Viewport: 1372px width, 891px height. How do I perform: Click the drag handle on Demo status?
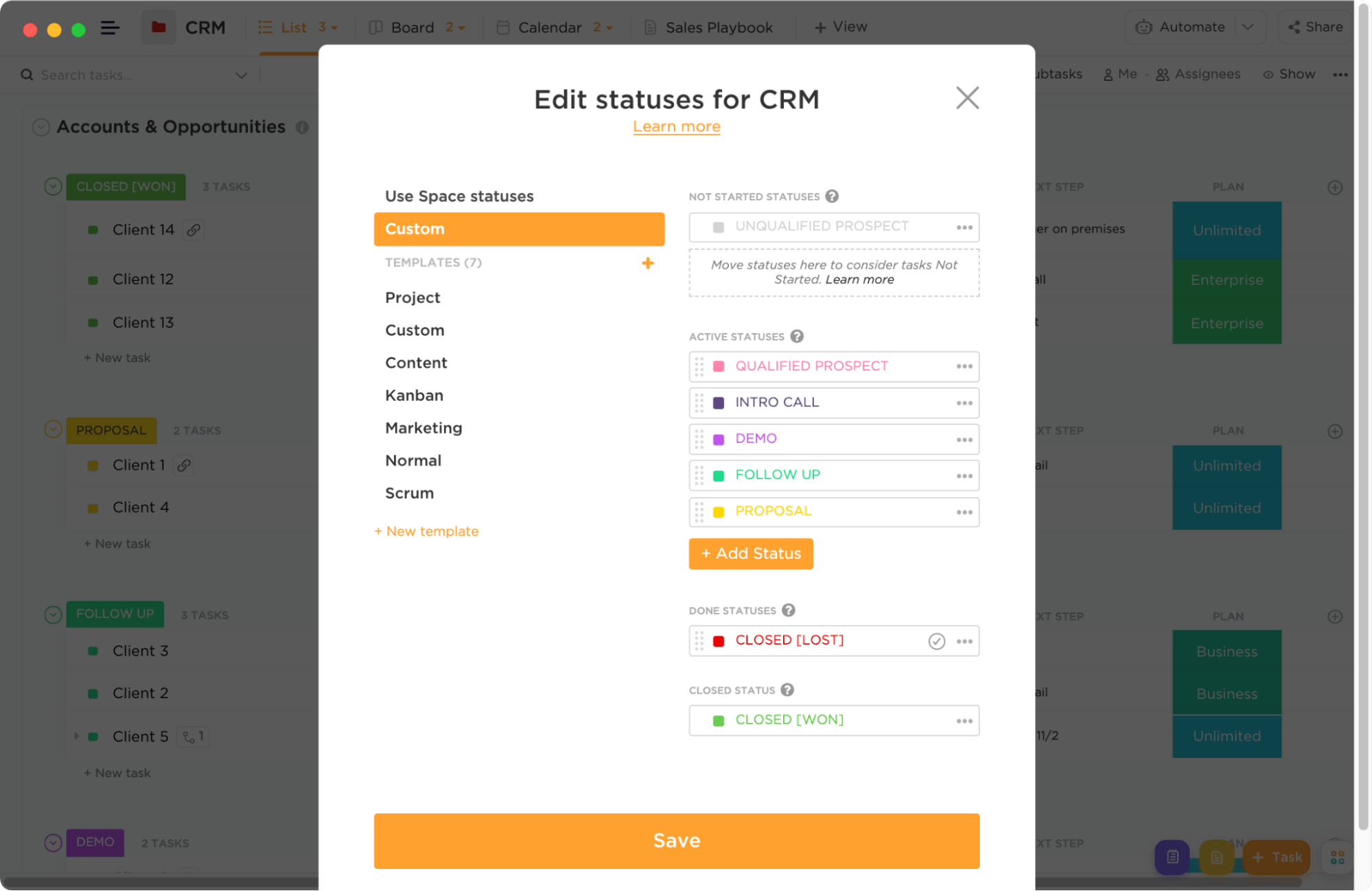pos(699,439)
